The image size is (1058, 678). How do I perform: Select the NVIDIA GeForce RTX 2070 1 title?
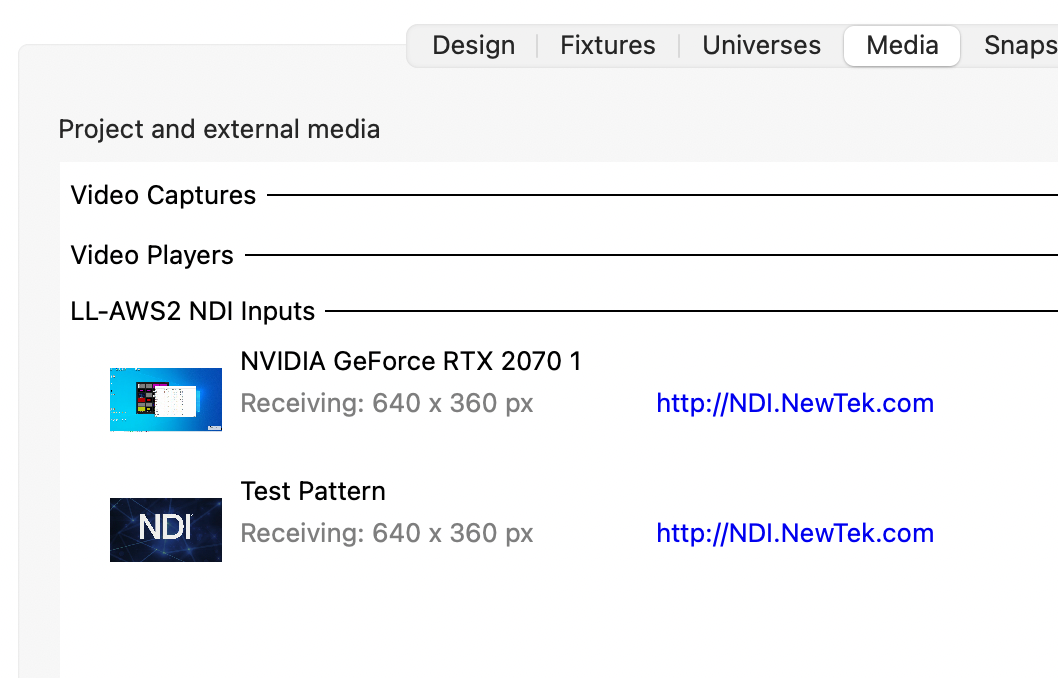[411, 361]
